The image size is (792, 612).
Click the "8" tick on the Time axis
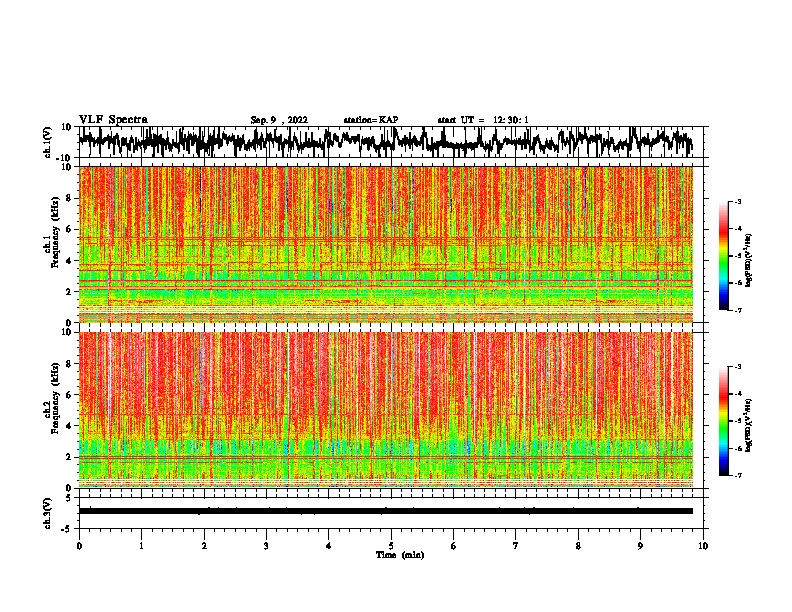(578, 546)
